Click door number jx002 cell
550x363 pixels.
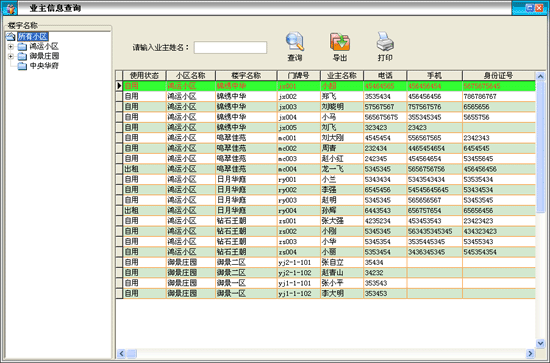pyautogui.click(x=299, y=96)
